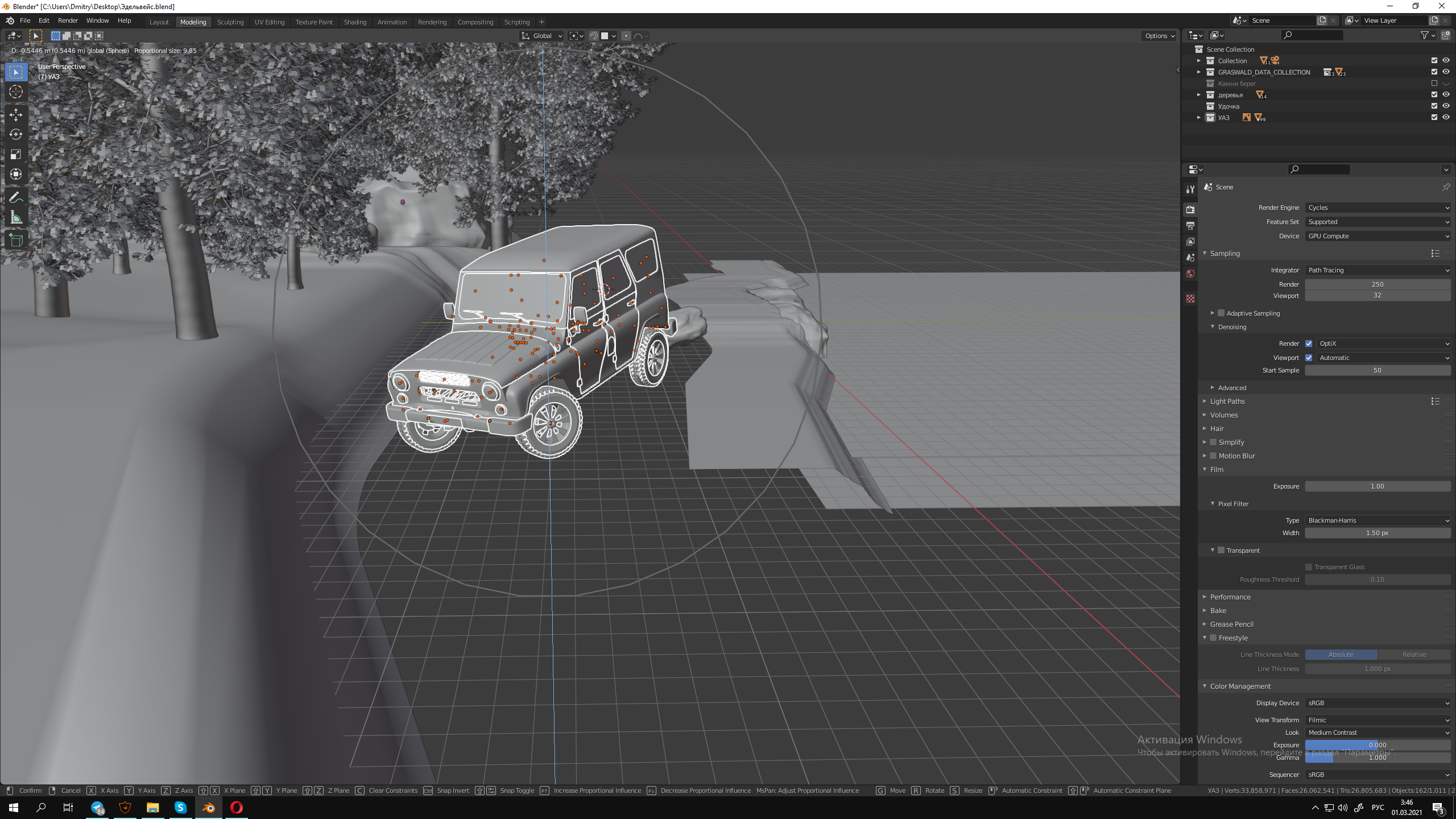Pin the Scene properties context
Image resolution: width=1456 pixels, height=819 pixels.
pyautogui.click(x=1446, y=187)
